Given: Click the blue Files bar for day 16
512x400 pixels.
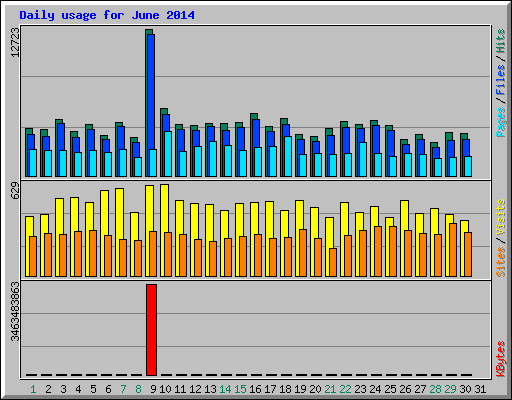Looking at the screenshot, I should pyautogui.click(x=256, y=133).
